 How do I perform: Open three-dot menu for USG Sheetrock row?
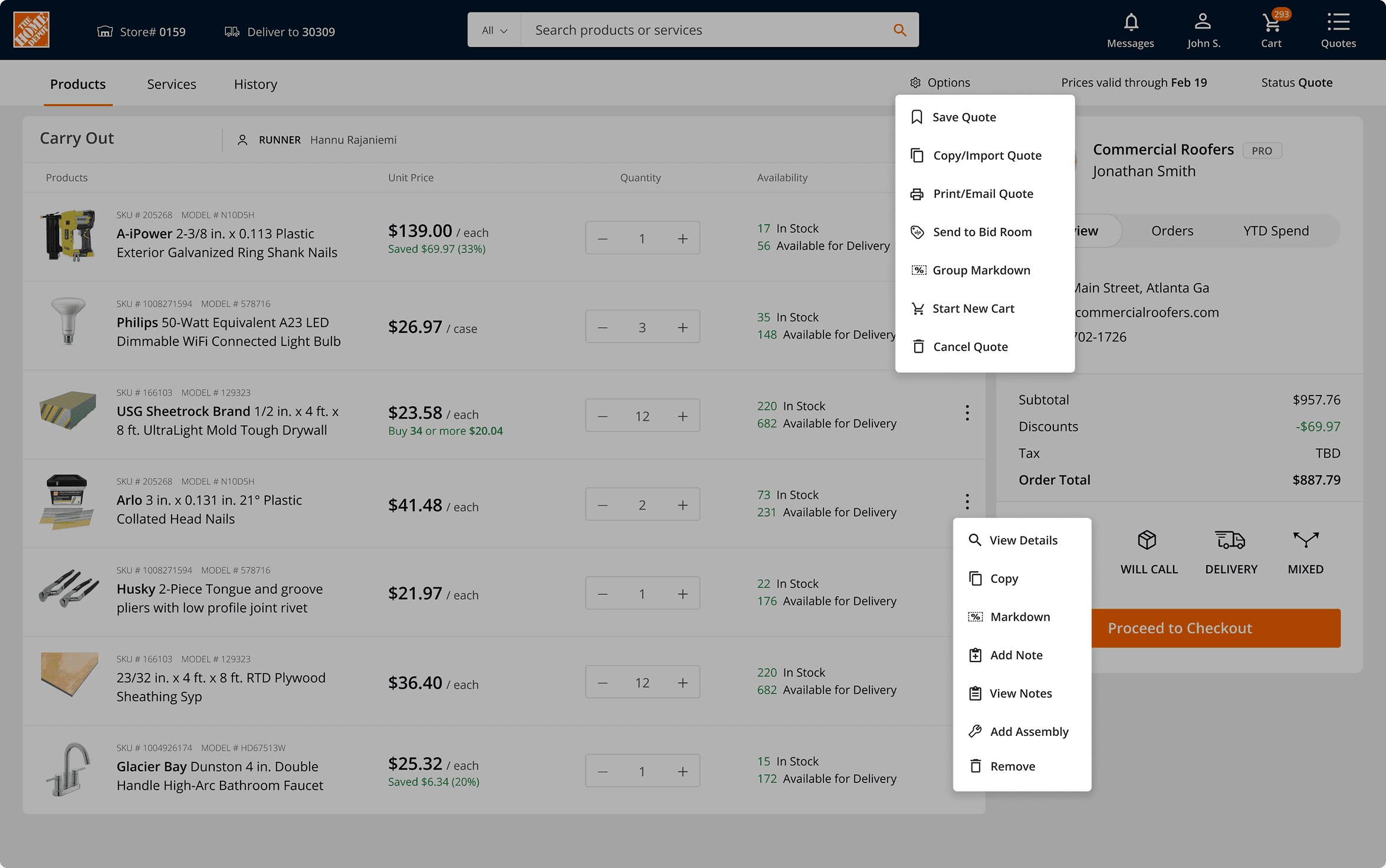(x=967, y=413)
